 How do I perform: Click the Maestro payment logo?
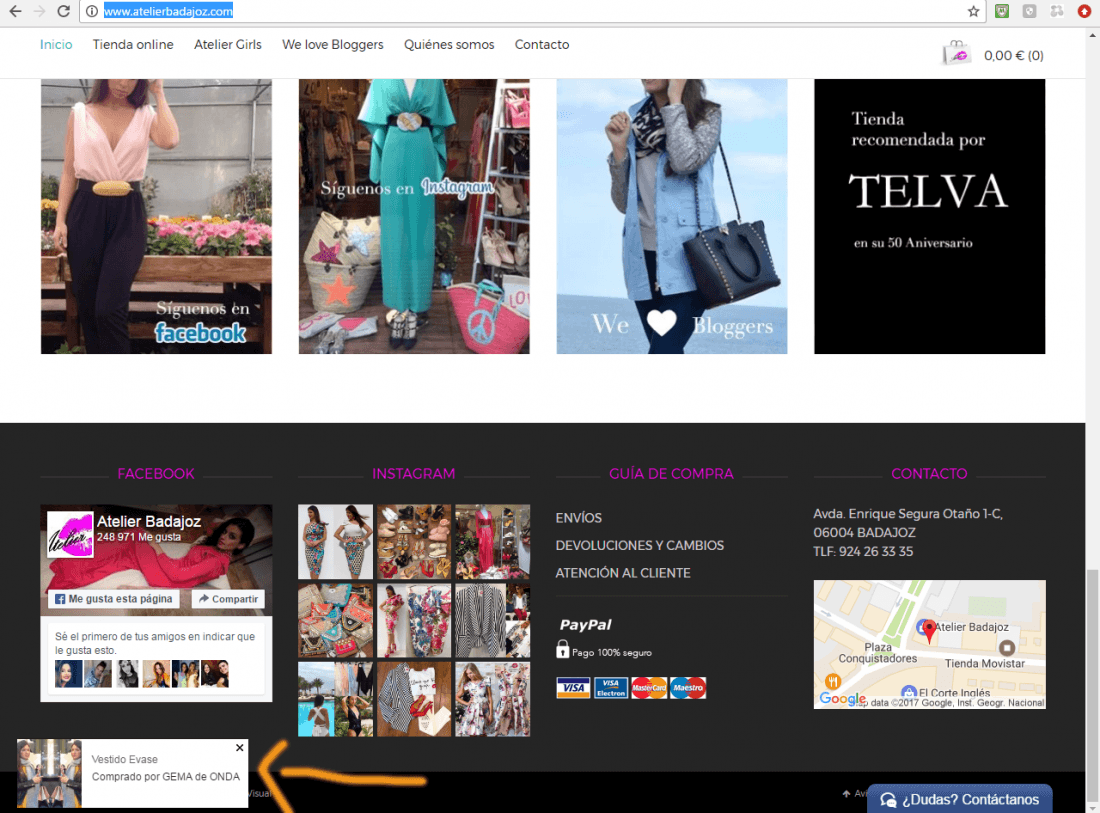(688, 687)
